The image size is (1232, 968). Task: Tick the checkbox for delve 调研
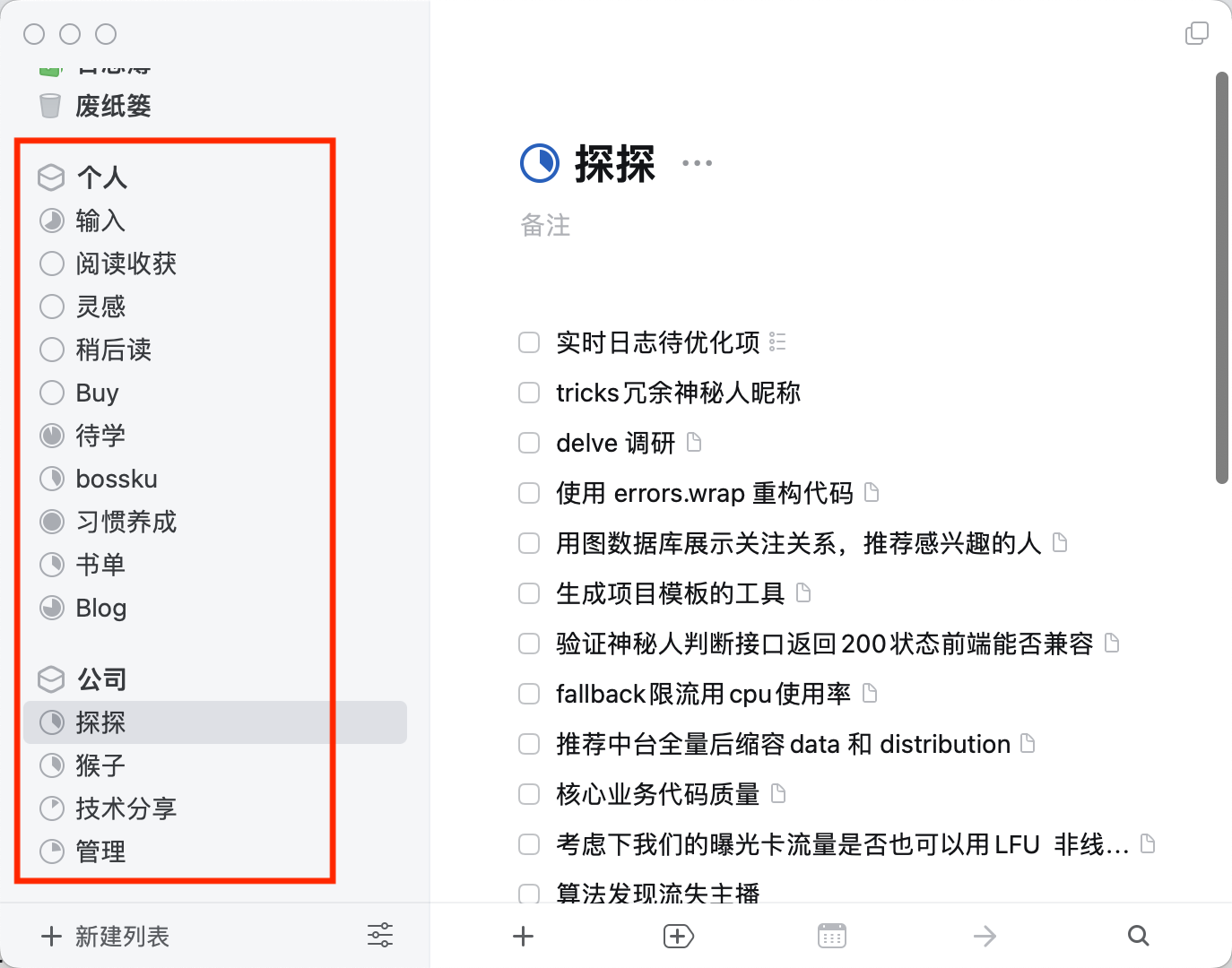point(529,443)
